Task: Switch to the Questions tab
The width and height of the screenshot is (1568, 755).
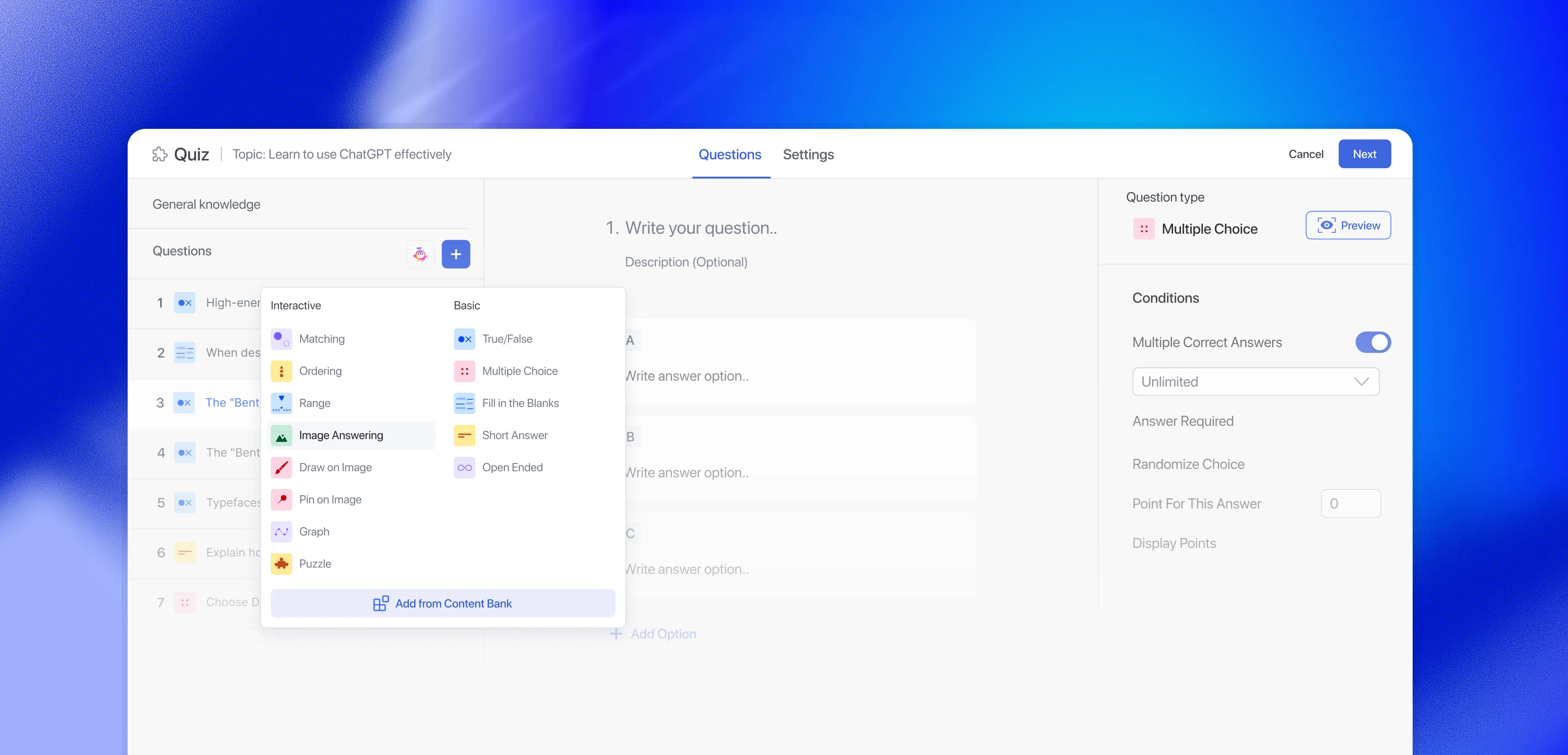Action: [x=730, y=155]
